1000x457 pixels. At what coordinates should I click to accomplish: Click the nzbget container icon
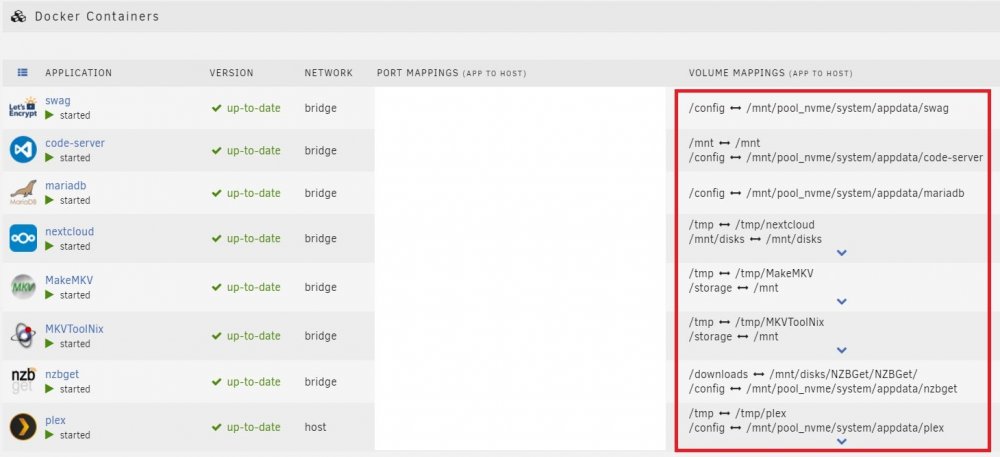pos(23,381)
